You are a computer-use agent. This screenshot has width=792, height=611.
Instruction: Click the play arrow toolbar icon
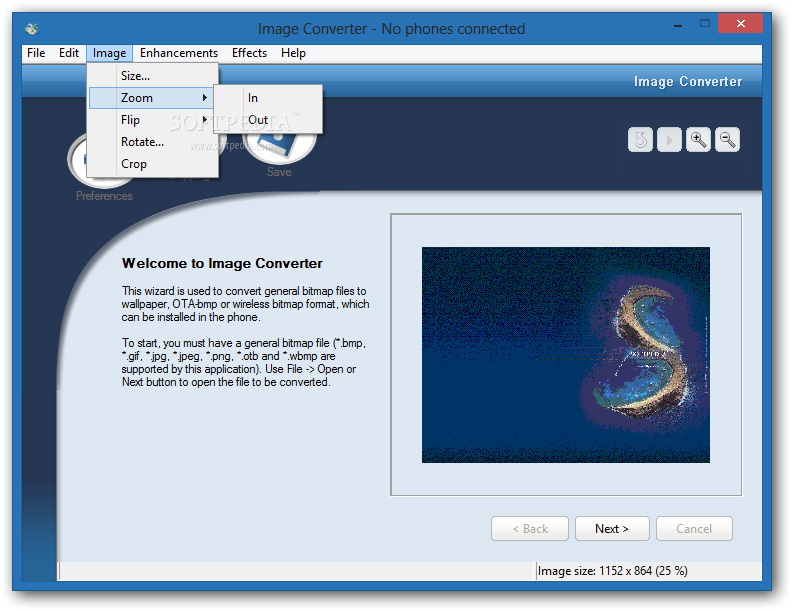[x=669, y=139]
